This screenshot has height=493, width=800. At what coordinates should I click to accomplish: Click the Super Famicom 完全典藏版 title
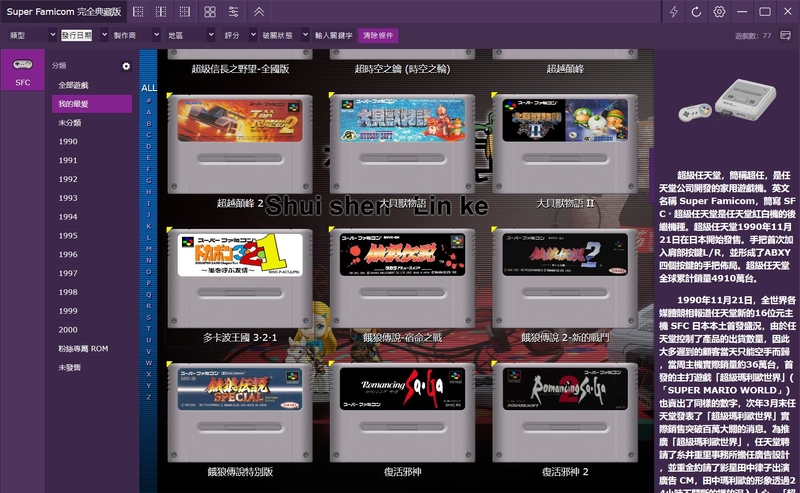tap(64, 12)
